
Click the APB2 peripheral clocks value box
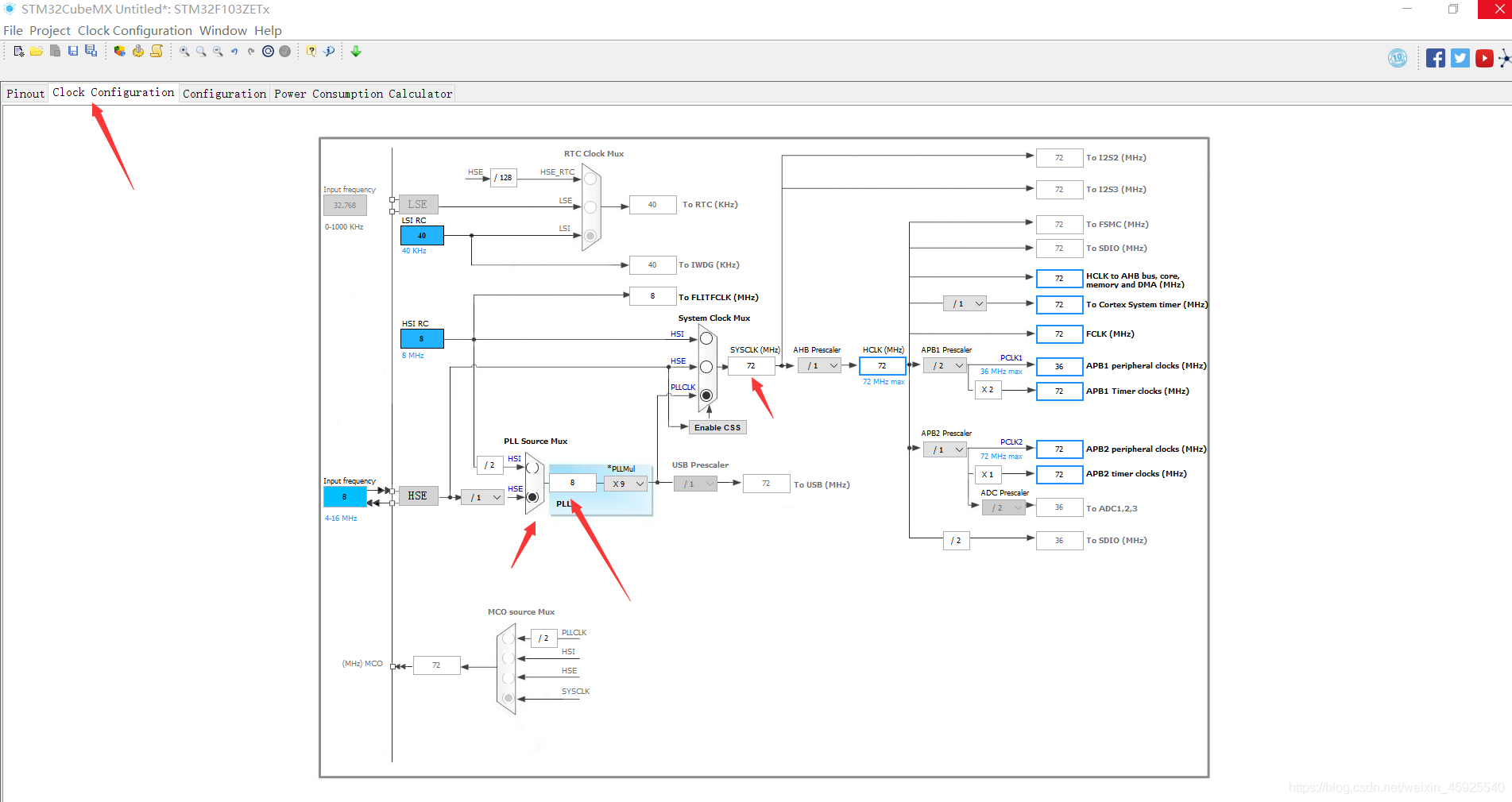coord(1059,449)
